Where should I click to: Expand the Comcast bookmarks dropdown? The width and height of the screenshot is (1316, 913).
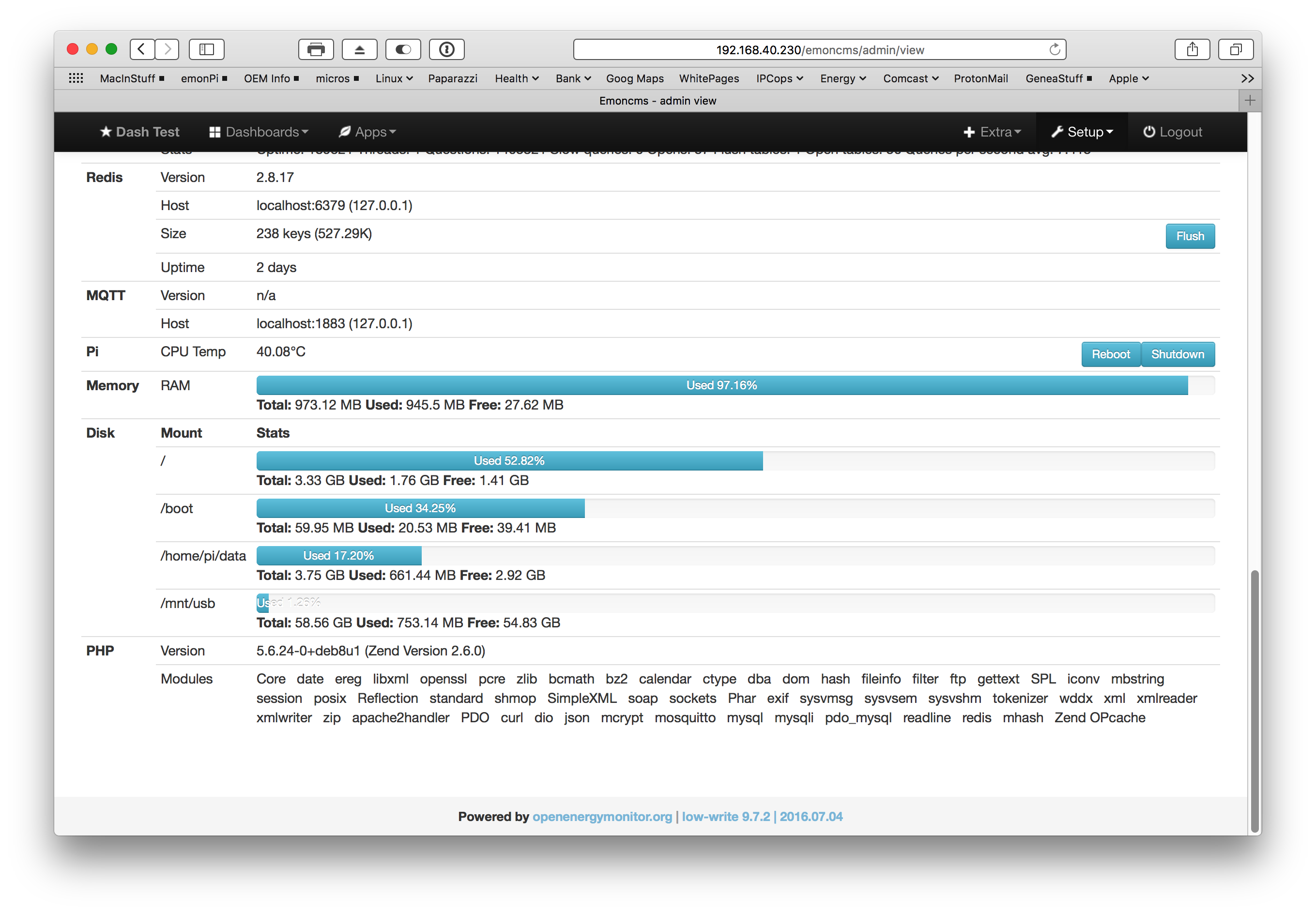(x=910, y=78)
